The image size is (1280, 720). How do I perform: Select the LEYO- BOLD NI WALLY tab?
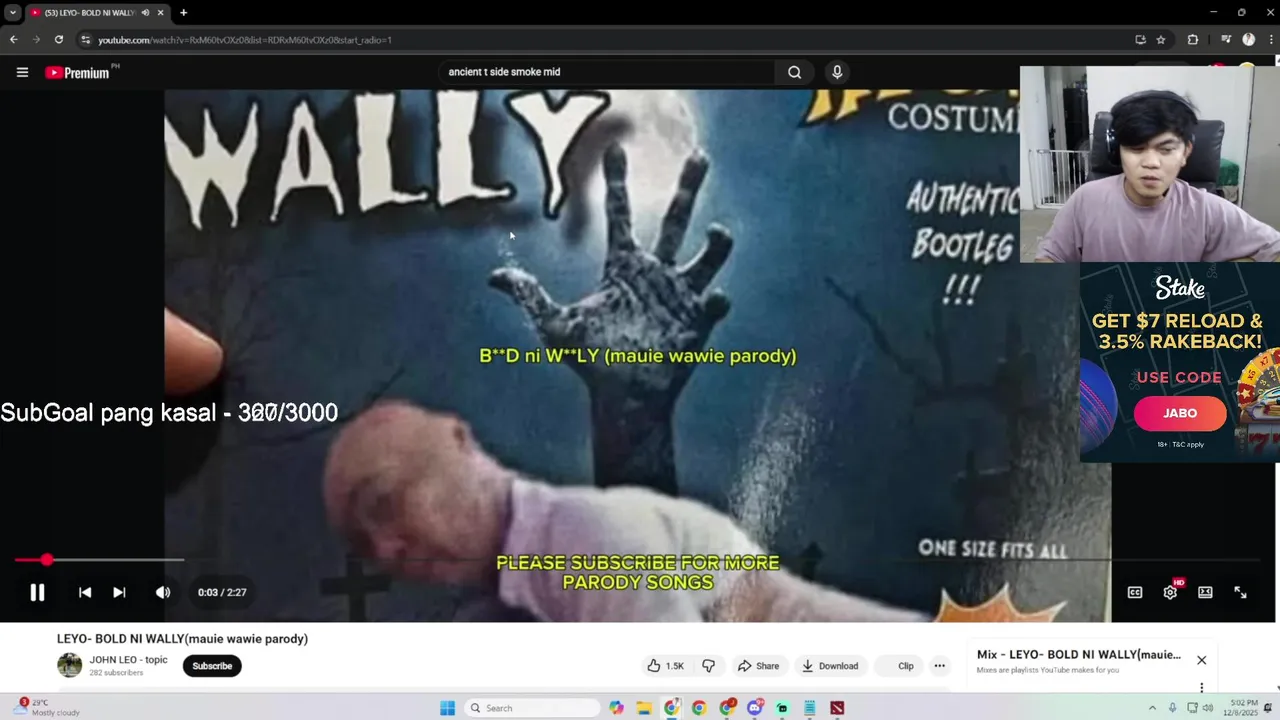pyautogui.click(x=88, y=13)
